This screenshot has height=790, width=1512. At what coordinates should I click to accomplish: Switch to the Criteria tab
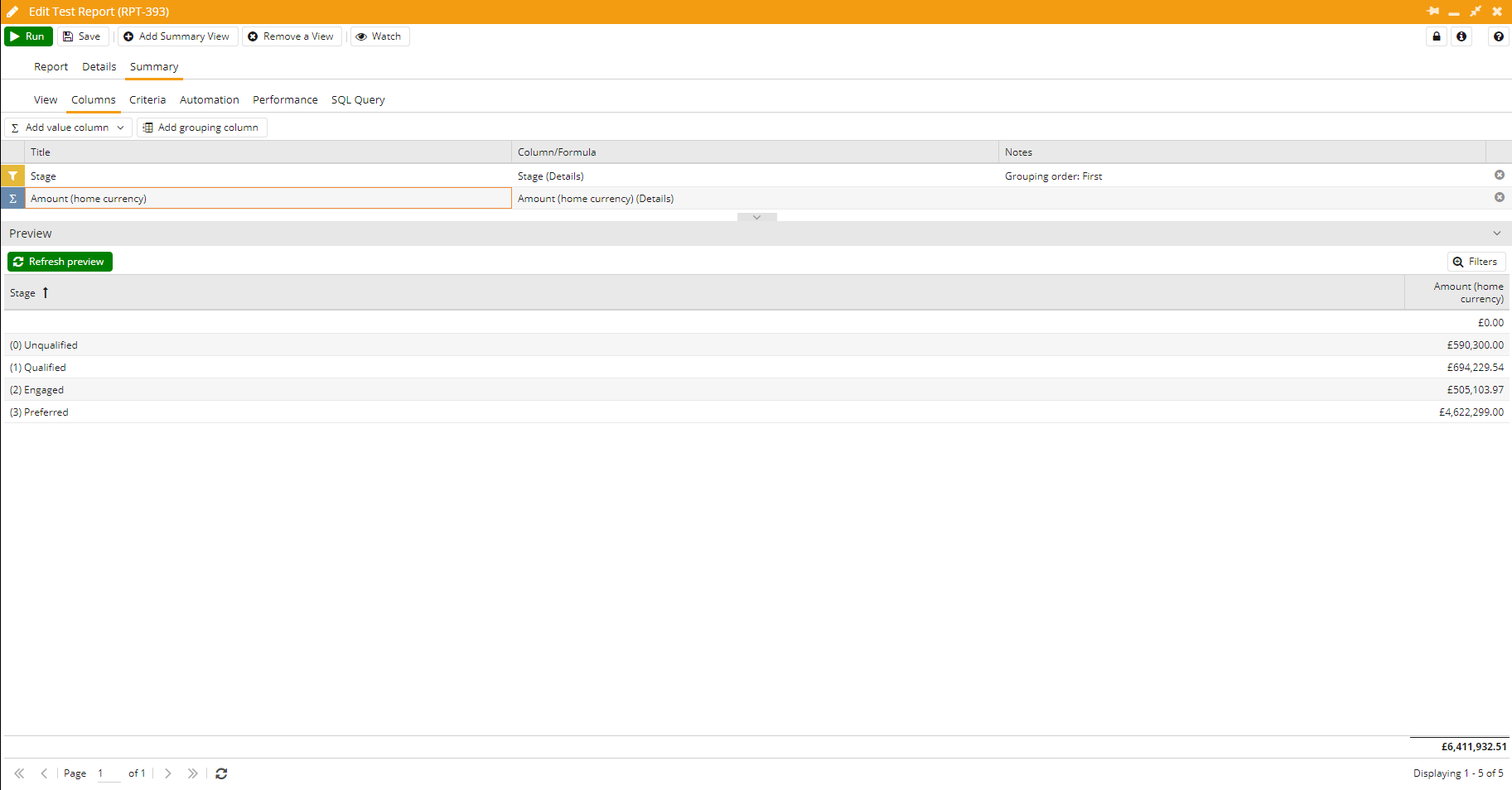pos(147,100)
